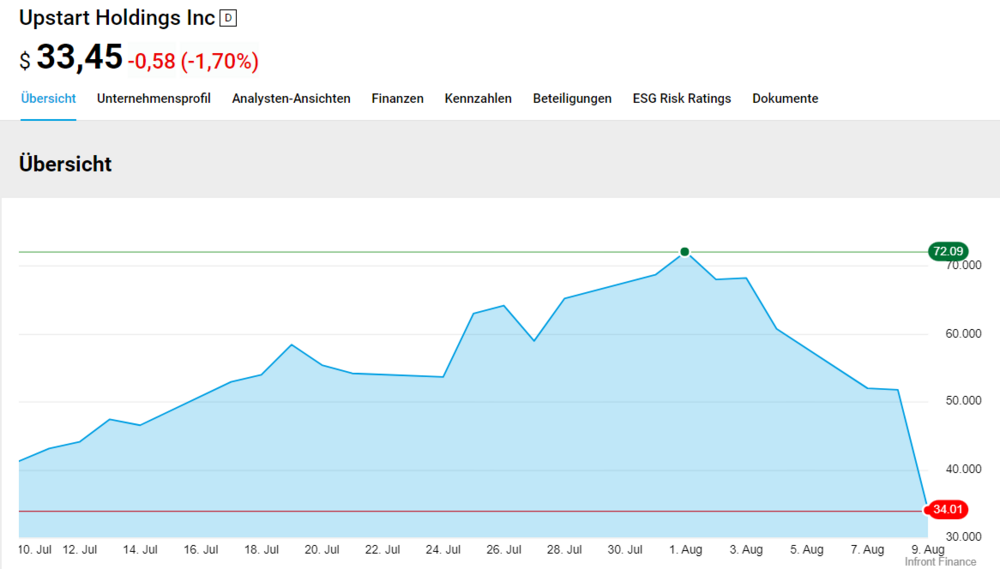
Task: Click the green 72.09 high value badge
Action: coord(948,251)
